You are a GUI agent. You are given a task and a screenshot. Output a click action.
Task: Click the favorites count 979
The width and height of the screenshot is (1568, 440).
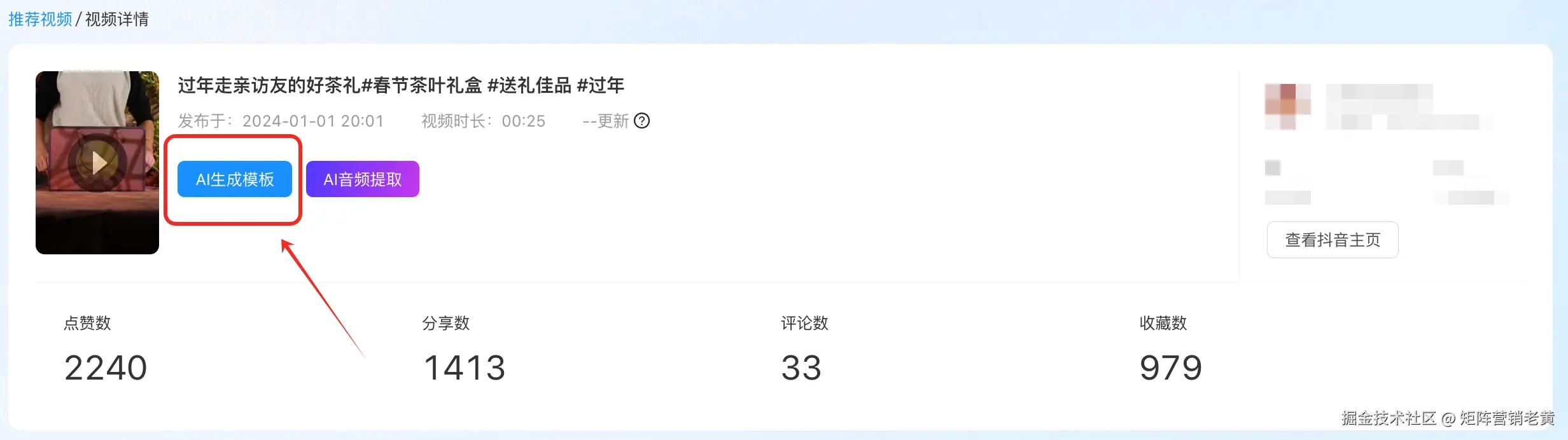tap(1170, 368)
